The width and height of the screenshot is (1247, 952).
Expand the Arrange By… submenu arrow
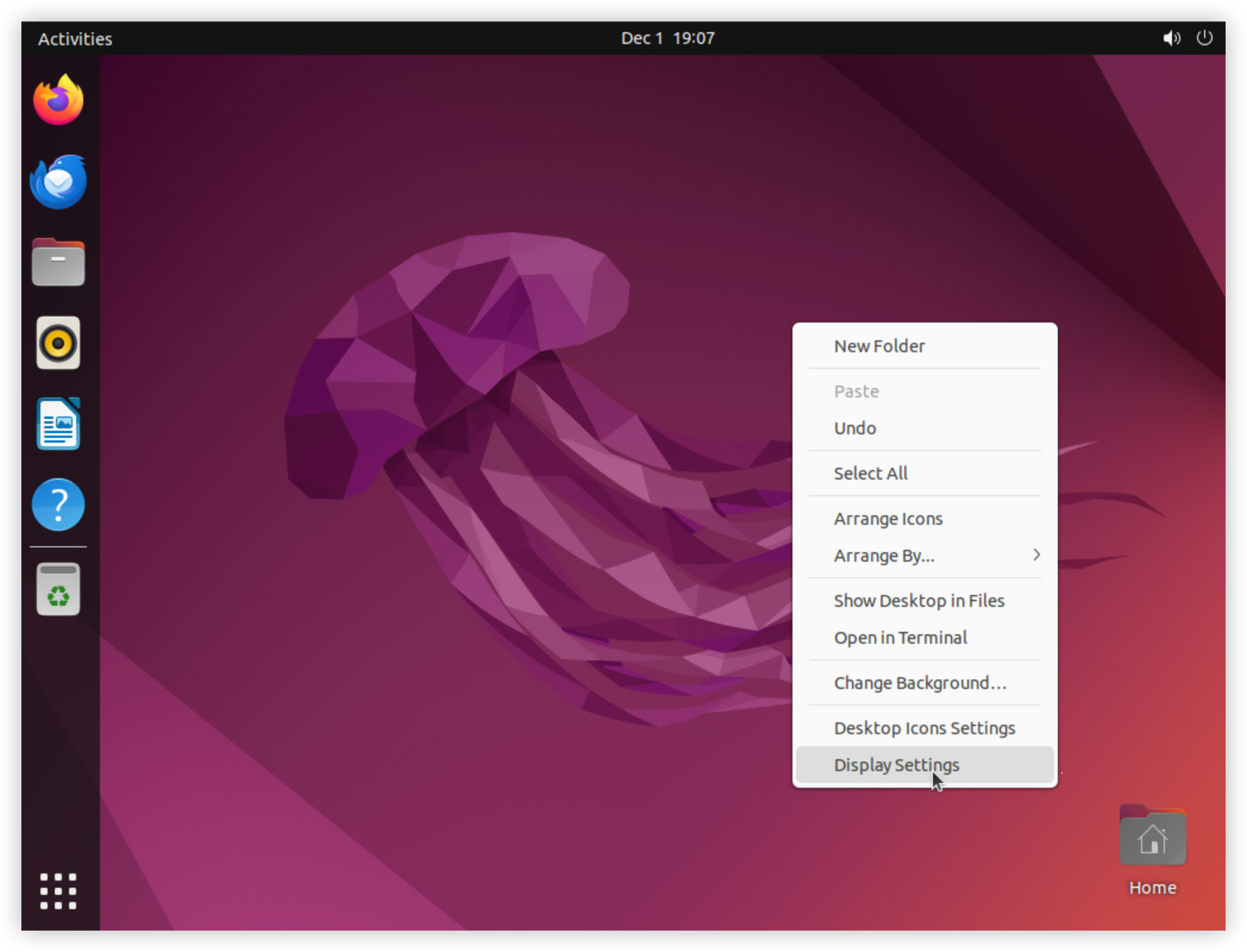(x=1036, y=555)
